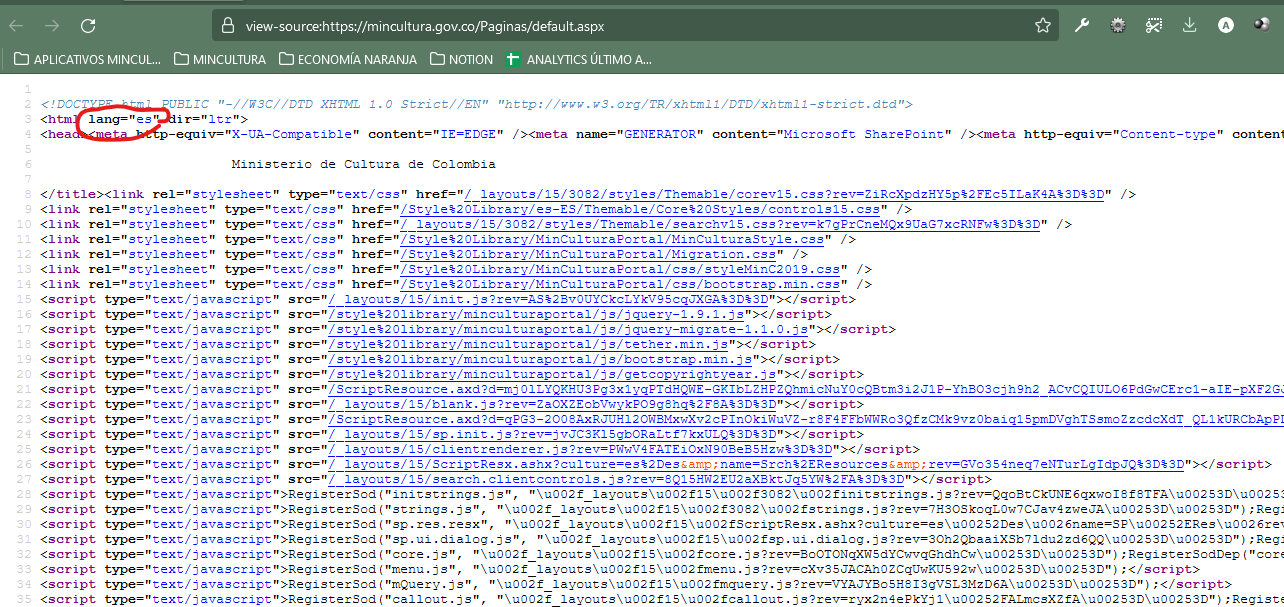Open ScriptResource.axd link starting d=mj01
1284x607 pixels.
[x=805, y=389]
